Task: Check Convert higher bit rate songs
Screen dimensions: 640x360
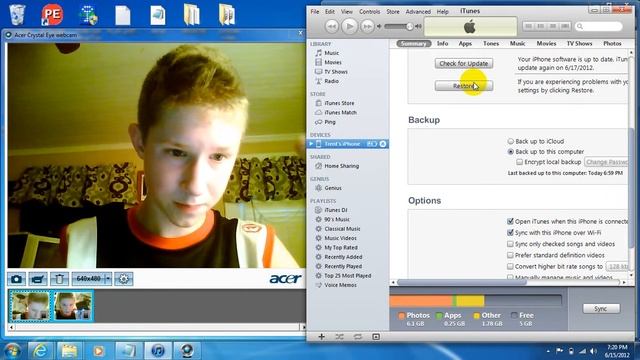Action: (x=510, y=267)
